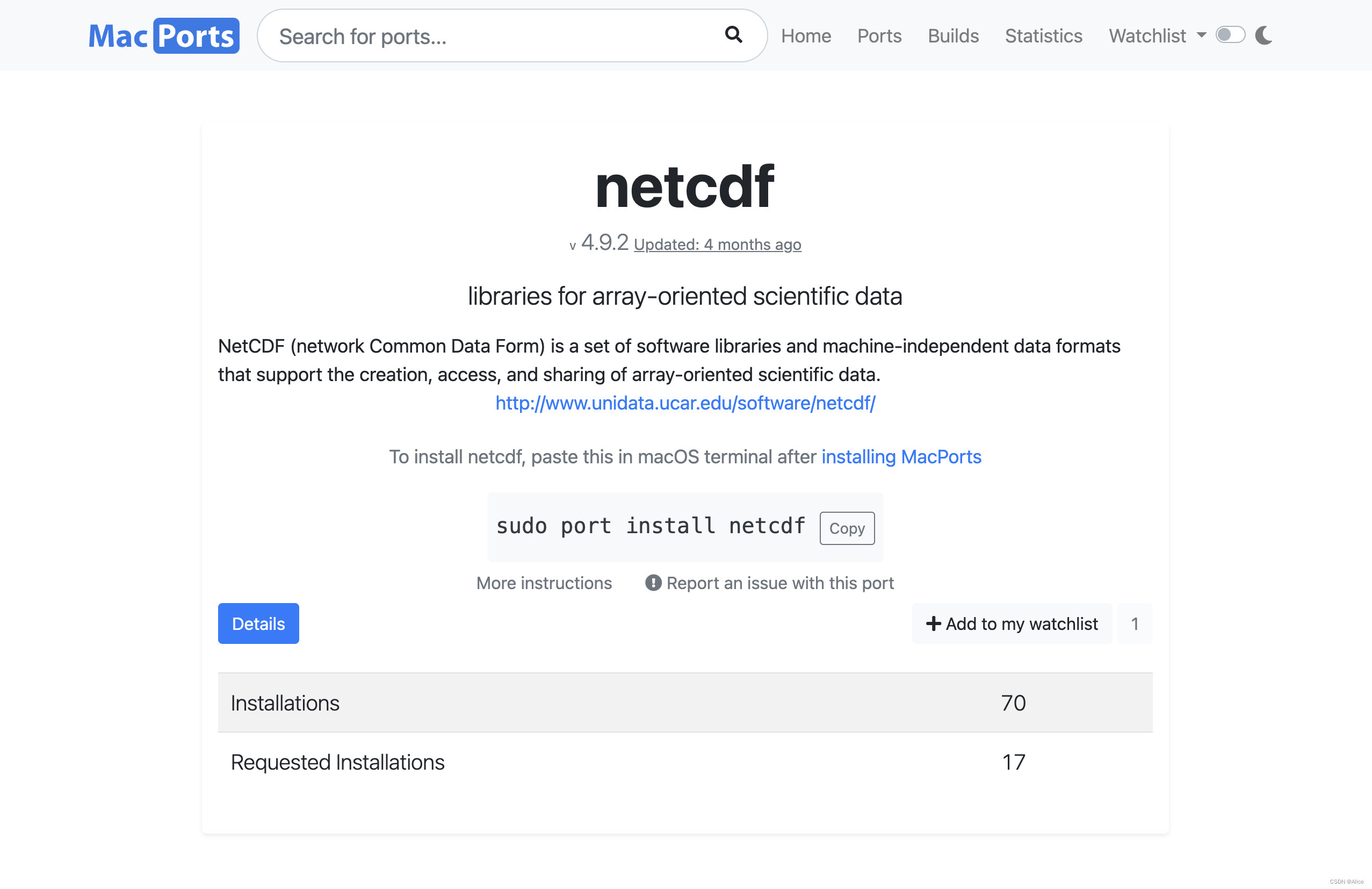
Task: Expand the Watchlist dropdown arrow
Action: click(1201, 36)
